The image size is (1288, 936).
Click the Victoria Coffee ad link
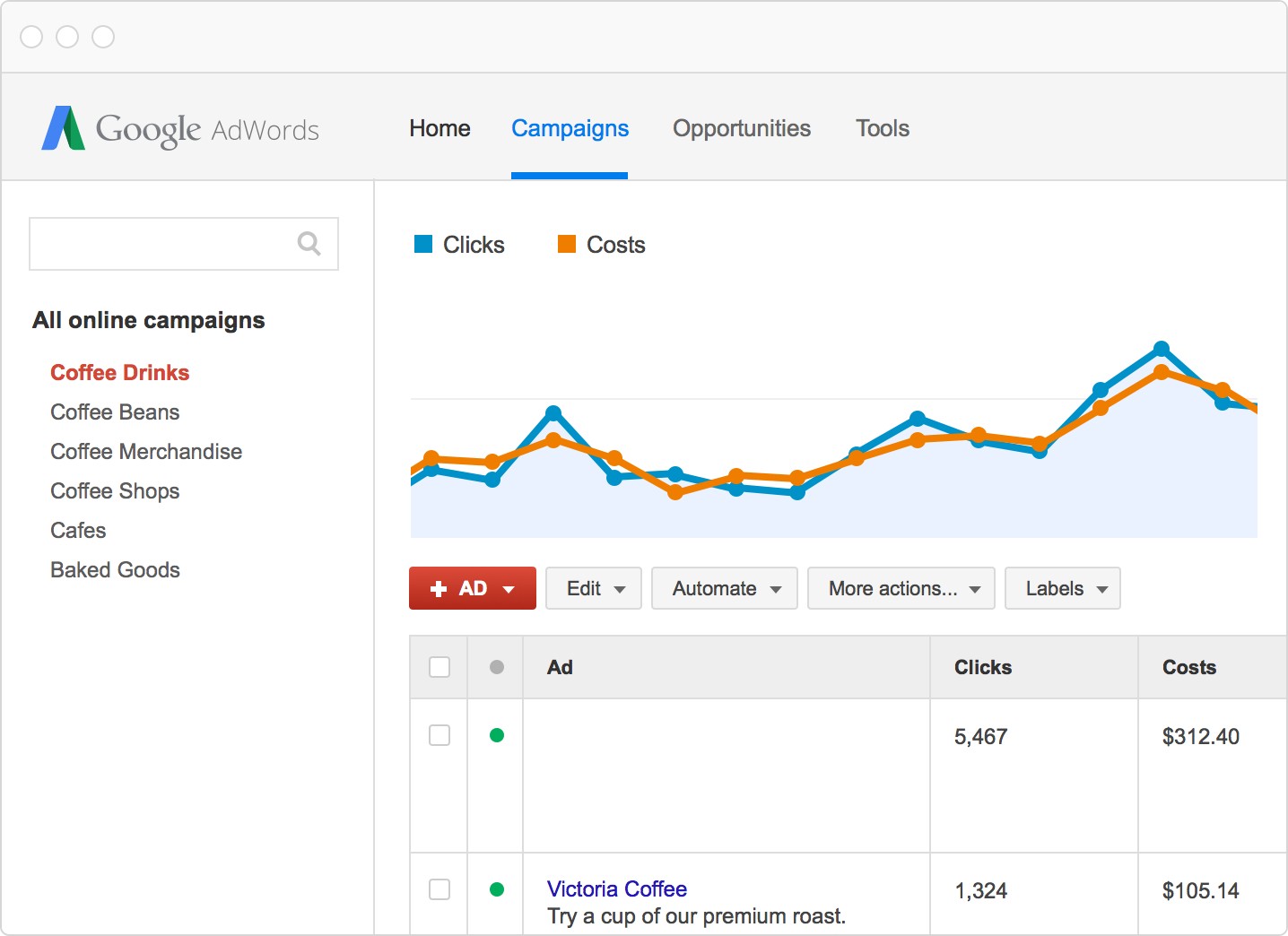[617, 888]
